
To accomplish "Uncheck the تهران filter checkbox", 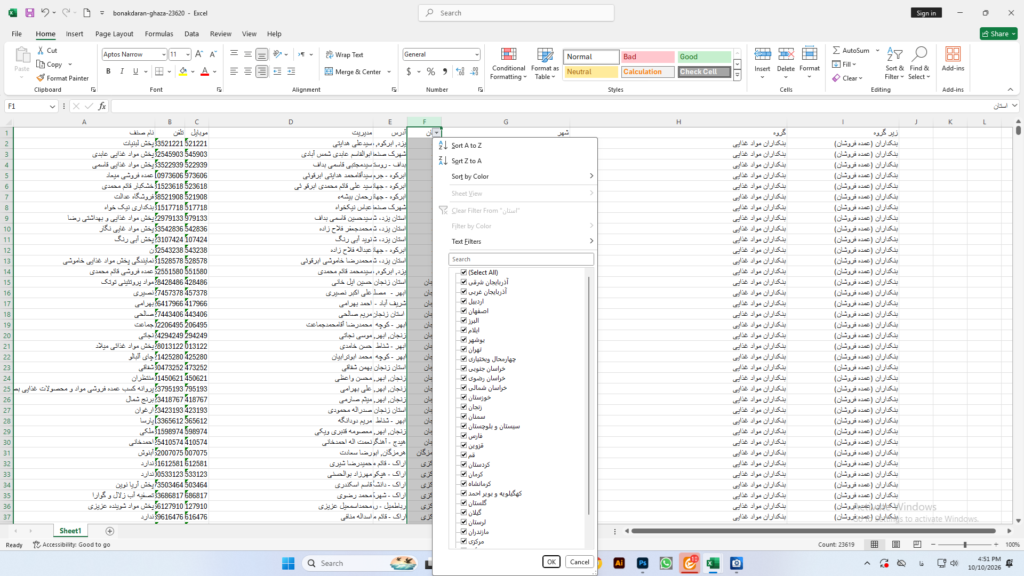I will pyautogui.click(x=464, y=349).
